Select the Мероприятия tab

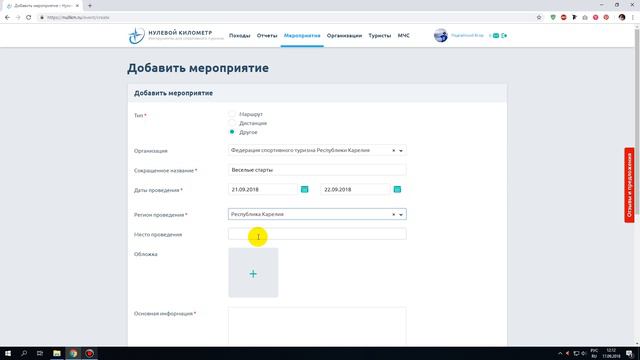(302, 36)
